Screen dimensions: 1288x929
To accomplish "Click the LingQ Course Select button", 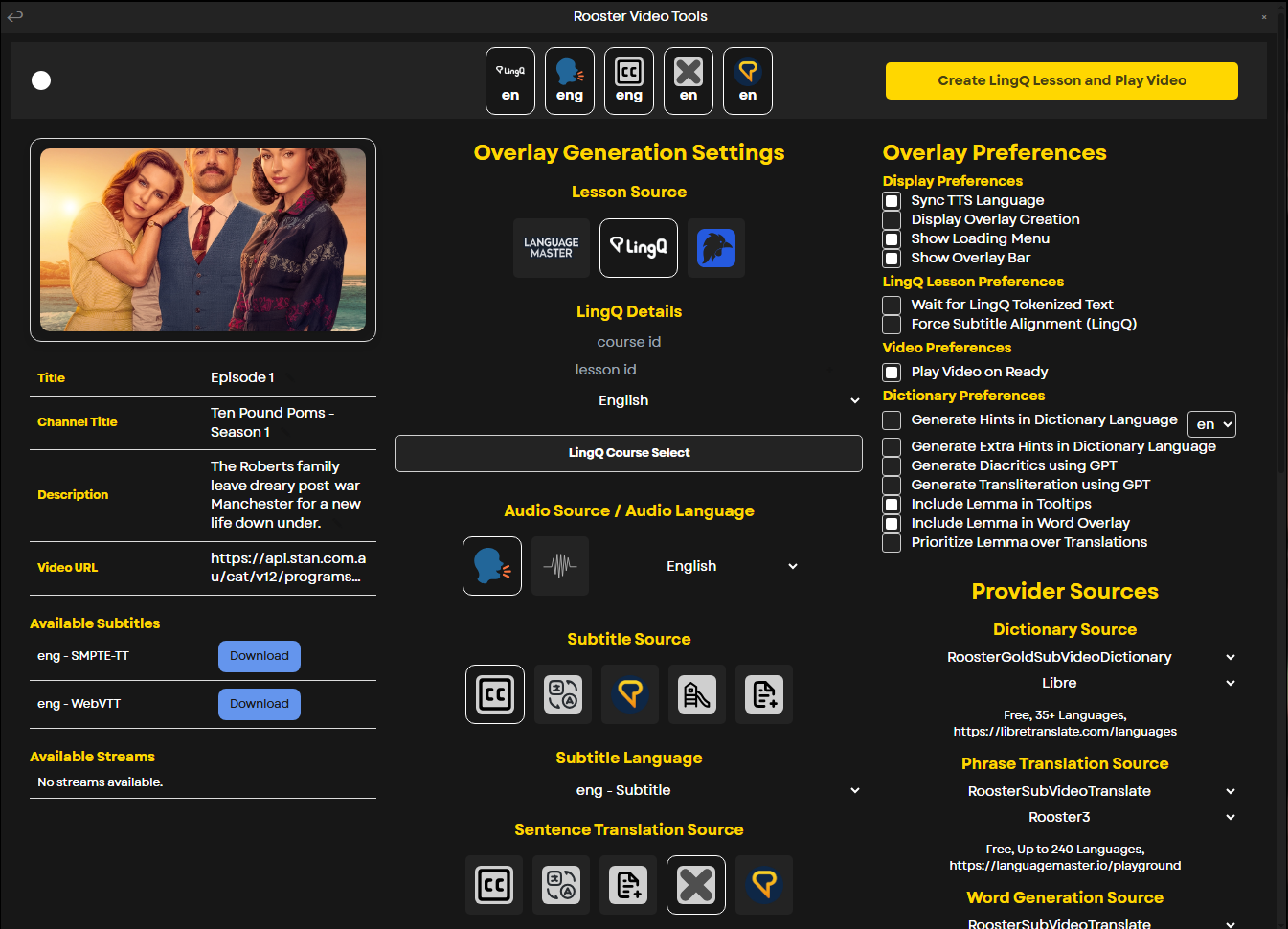I will click(x=629, y=453).
